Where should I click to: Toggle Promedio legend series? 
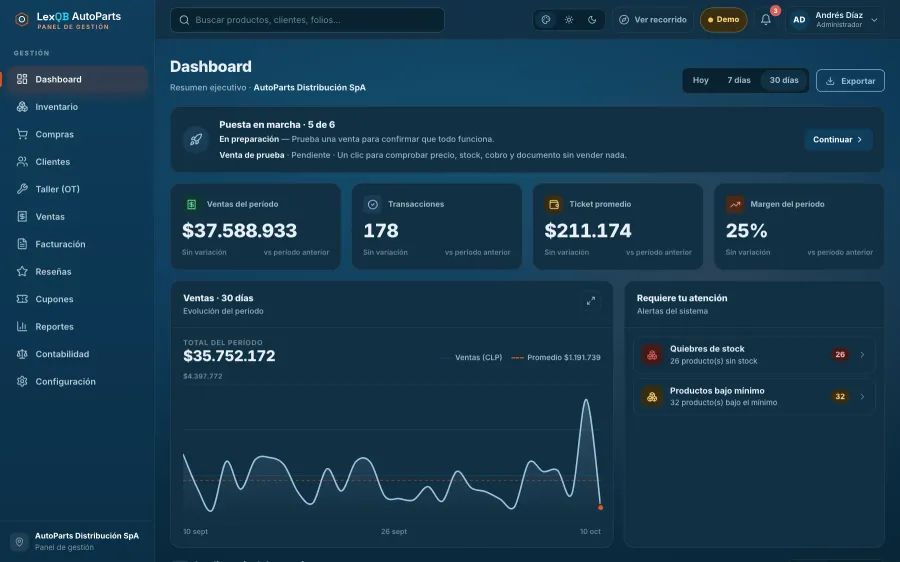(x=556, y=357)
